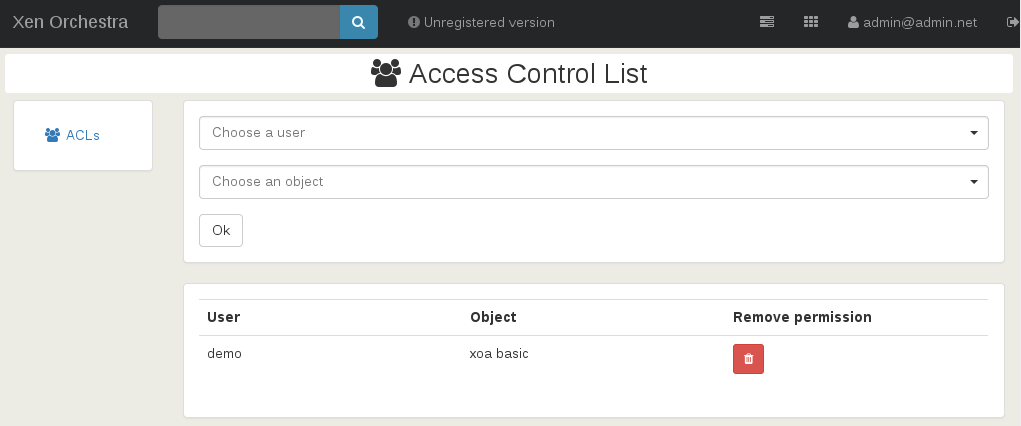Open the Choose an object select box
Viewport: 1021px width, 426px height.
[x=594, y=182]
